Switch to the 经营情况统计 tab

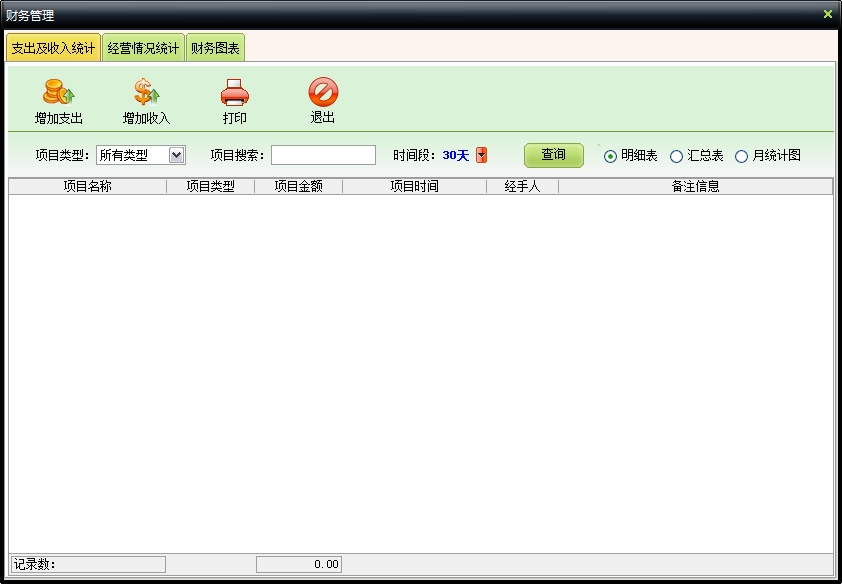(143, 48)
